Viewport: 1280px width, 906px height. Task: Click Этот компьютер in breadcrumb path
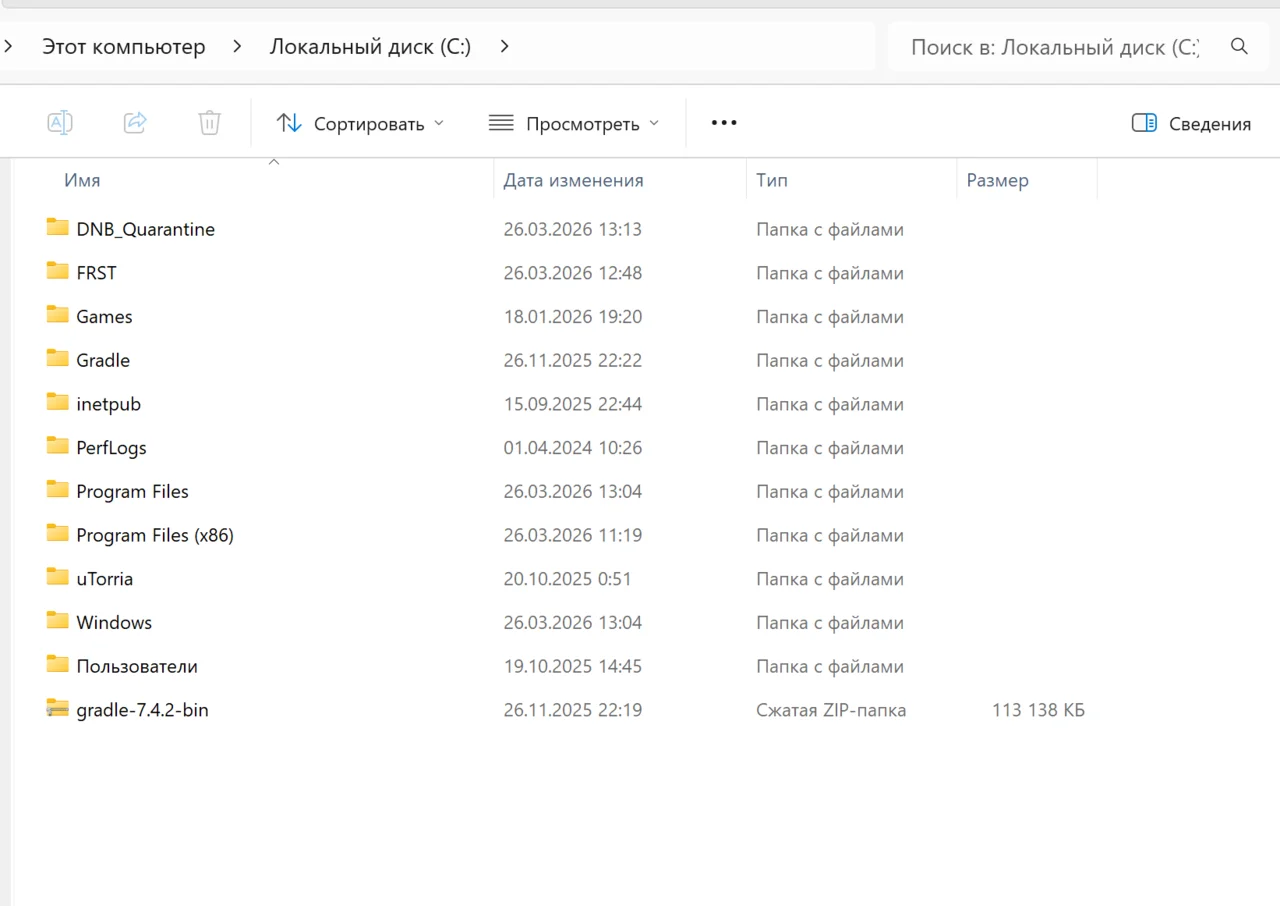(123, 47)
